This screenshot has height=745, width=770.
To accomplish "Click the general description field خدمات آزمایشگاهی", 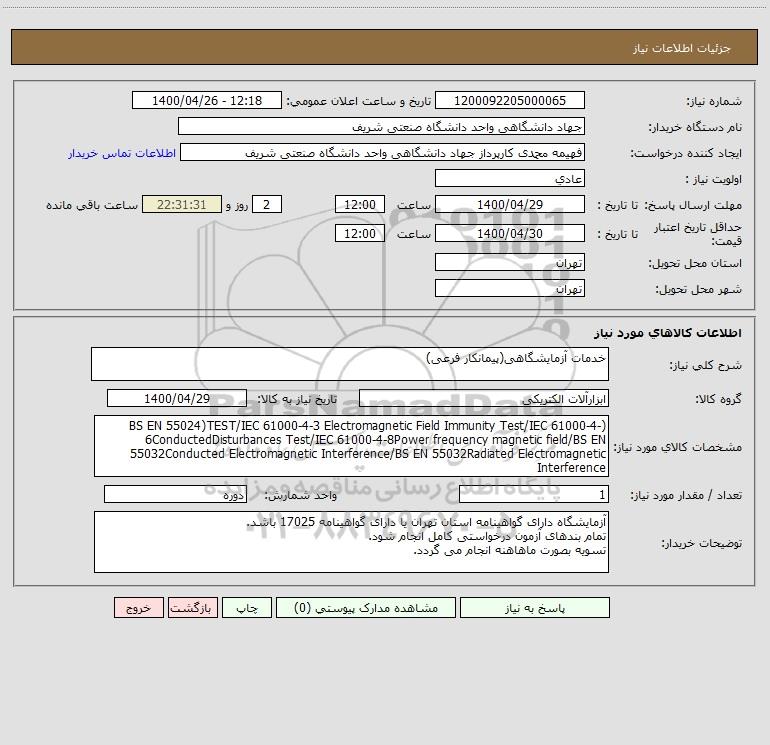I will [x=350, y=364].
